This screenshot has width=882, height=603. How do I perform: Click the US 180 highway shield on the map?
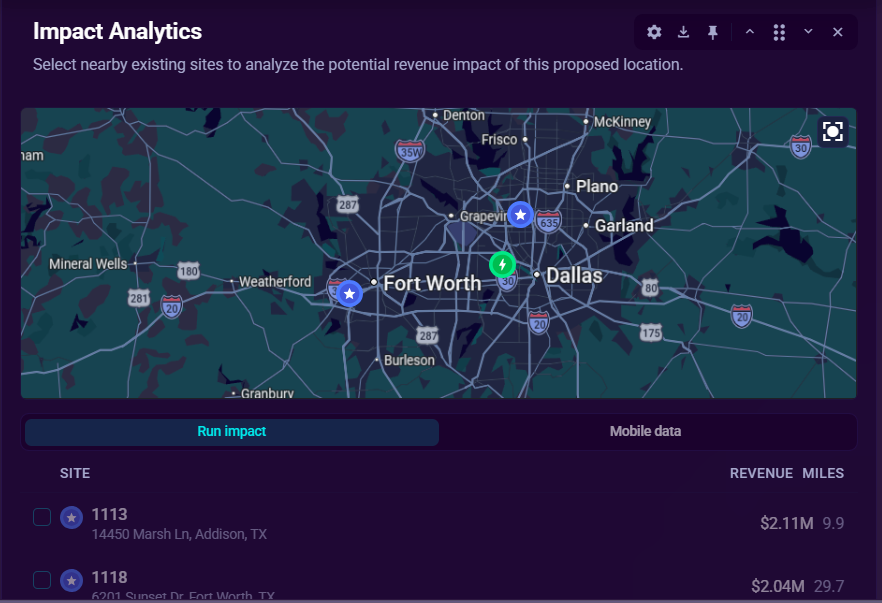pyautogui.click(x=188, y=271)
